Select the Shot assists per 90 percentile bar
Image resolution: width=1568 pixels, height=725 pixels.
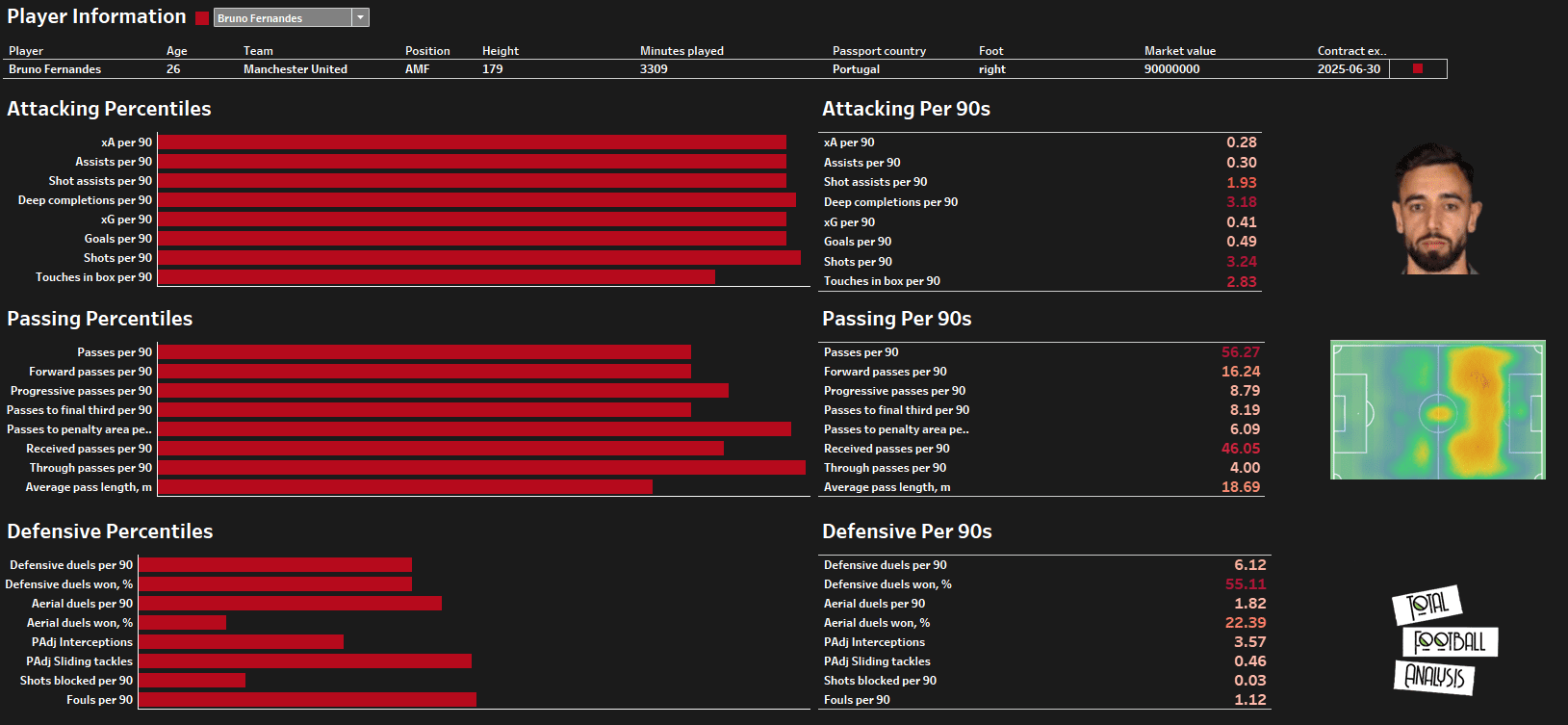472,181
